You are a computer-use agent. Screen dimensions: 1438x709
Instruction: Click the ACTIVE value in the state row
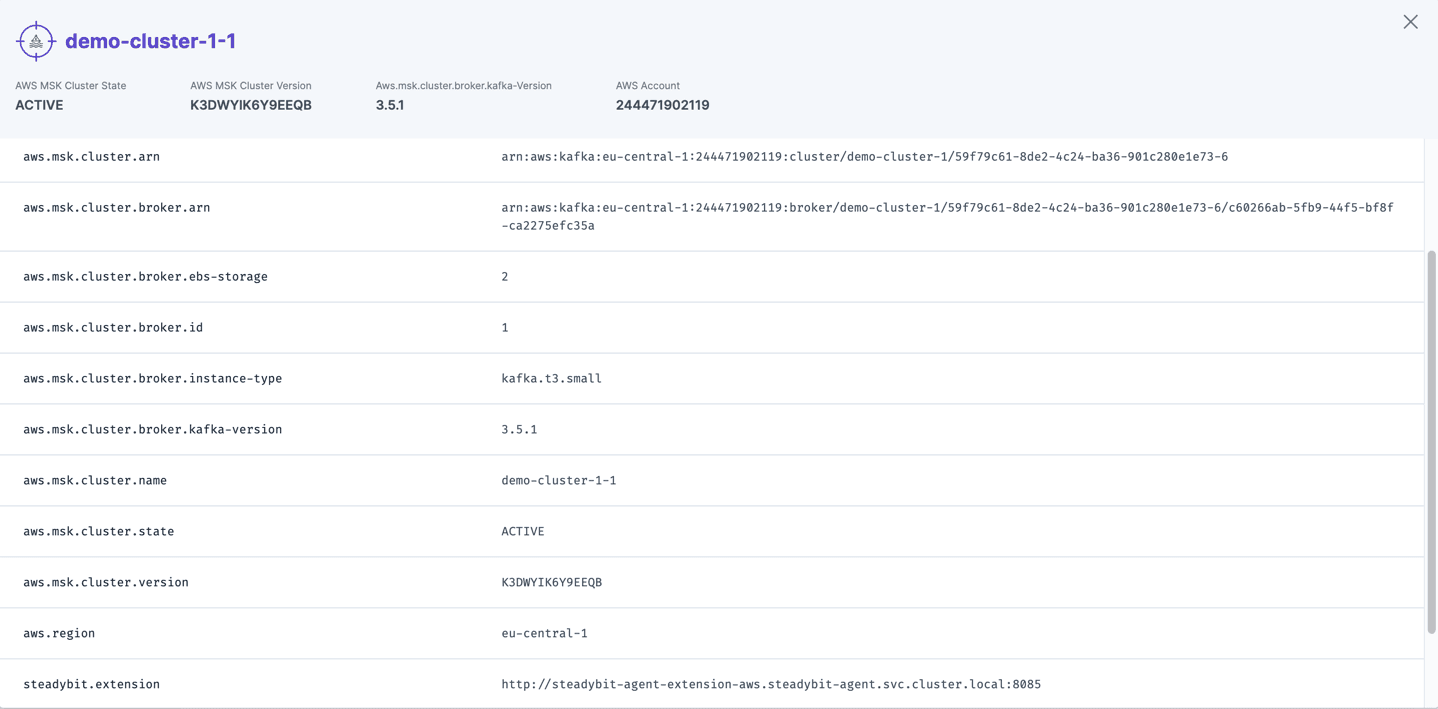click(522, 531)
